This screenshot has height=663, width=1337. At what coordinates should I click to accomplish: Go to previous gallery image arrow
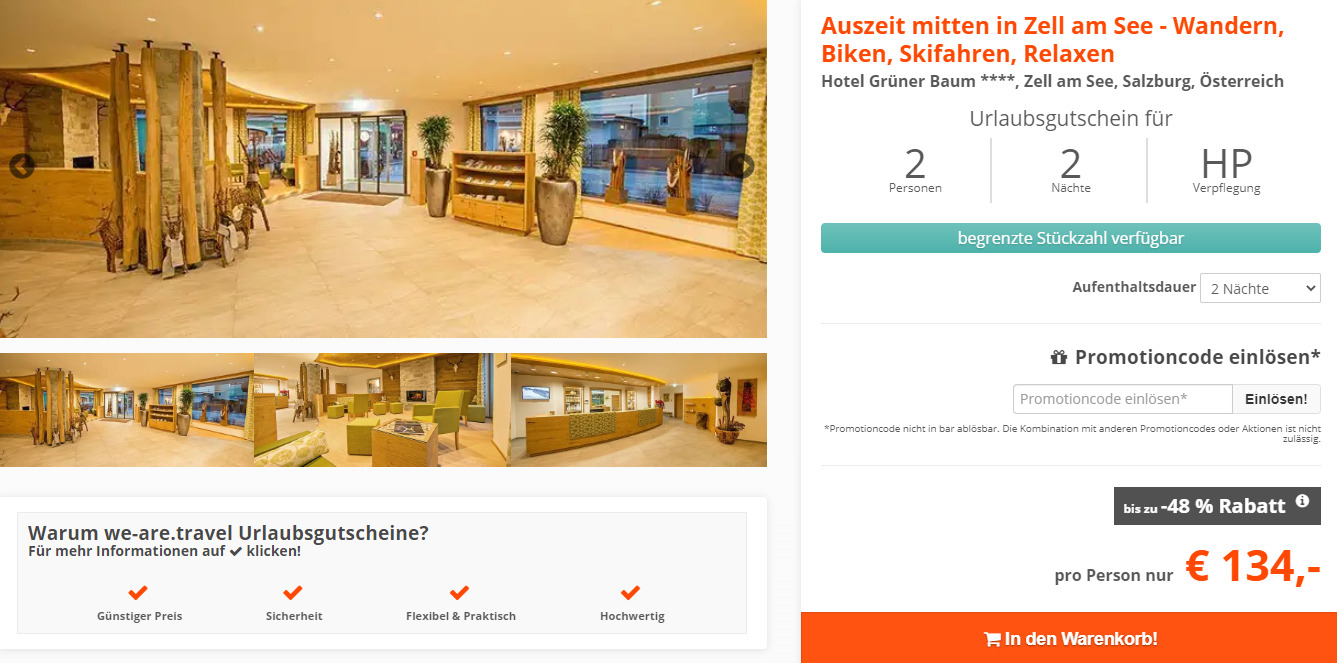[x=21, y=166]
